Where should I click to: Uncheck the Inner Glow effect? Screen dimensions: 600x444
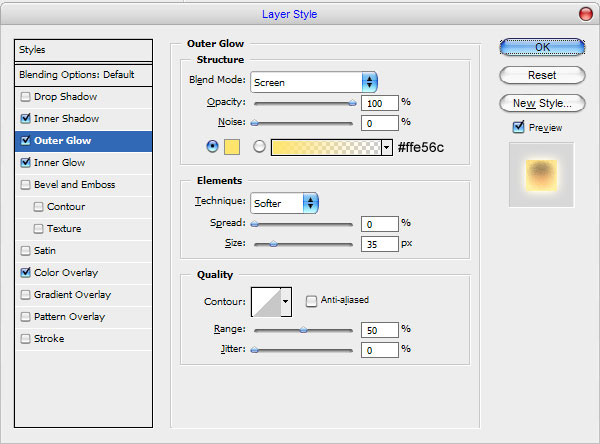tap(25, 162)
